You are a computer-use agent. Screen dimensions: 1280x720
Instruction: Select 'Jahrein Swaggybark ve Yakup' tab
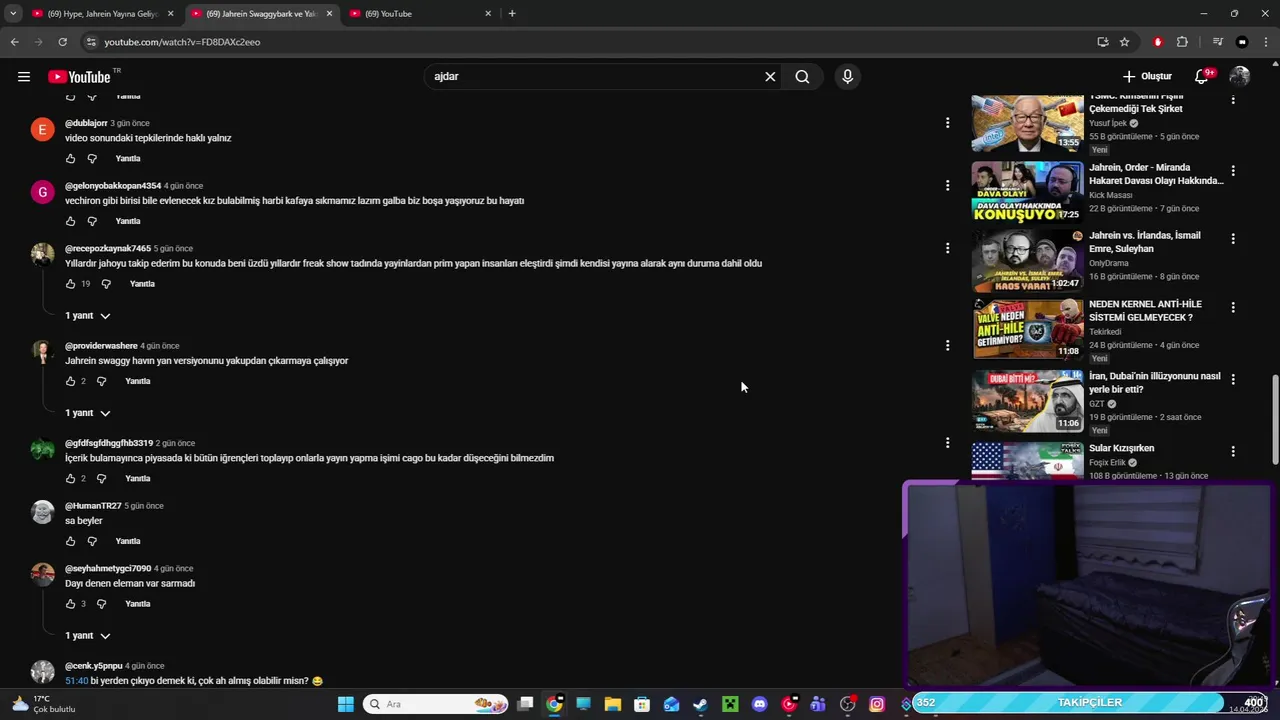coord(262,14)
